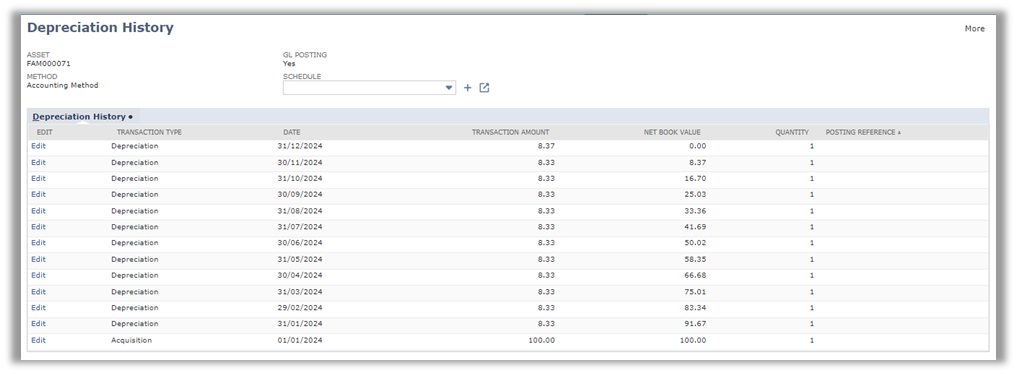Select the date 01/01/2024
1017x374 pixels.
tap(300, 340)
